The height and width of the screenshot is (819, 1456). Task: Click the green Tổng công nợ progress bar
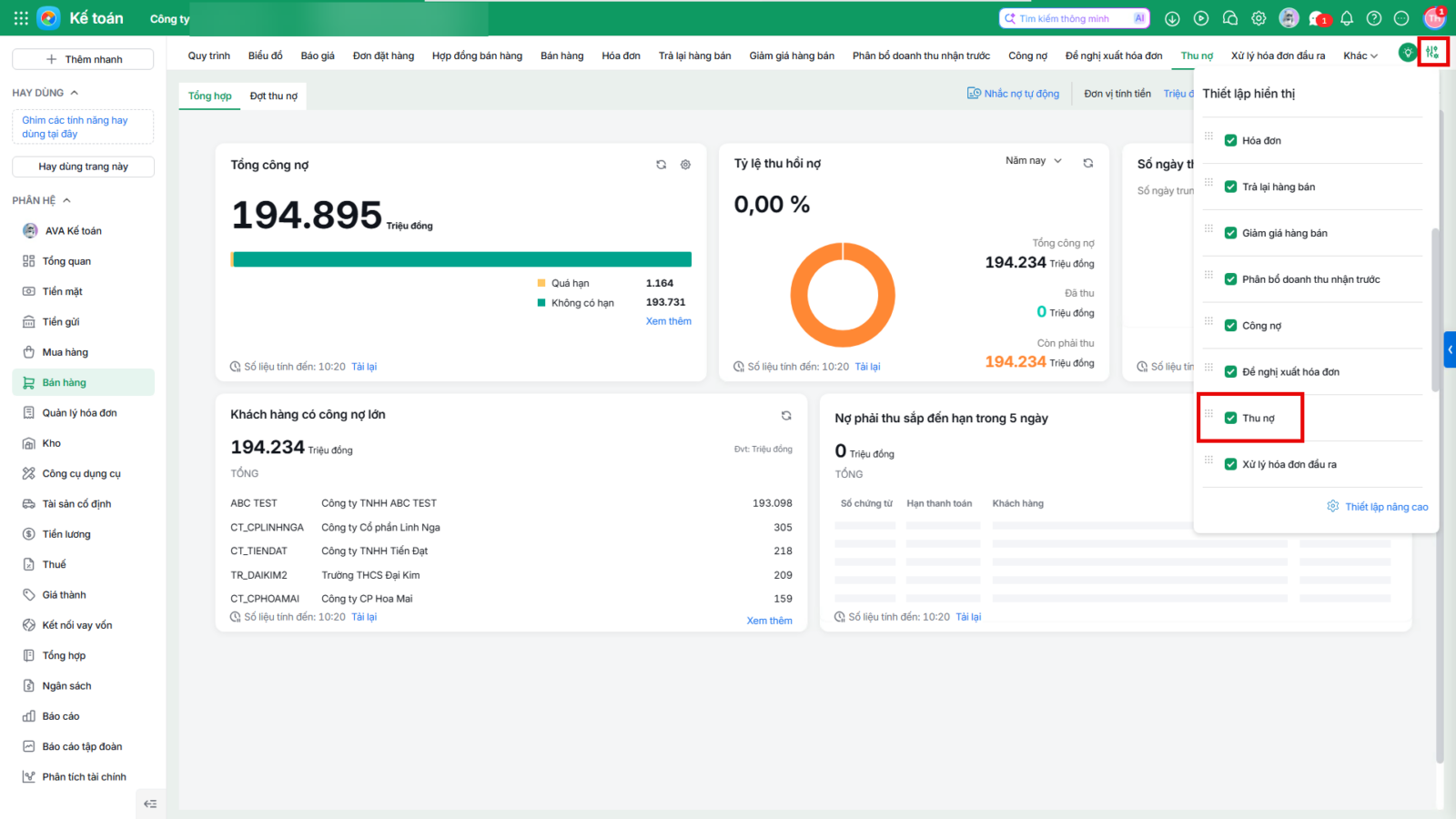[461, 259]
